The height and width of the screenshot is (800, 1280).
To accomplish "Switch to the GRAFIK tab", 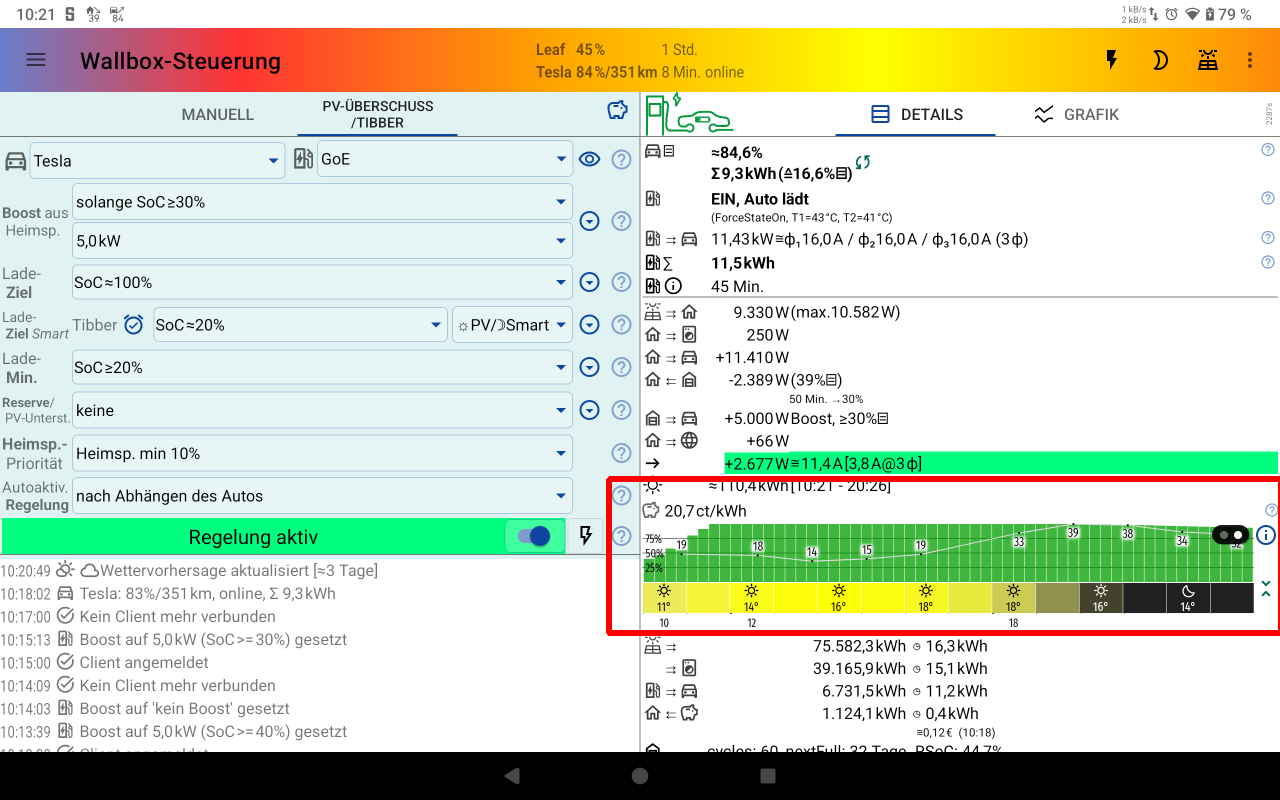I will point(1089,114).
